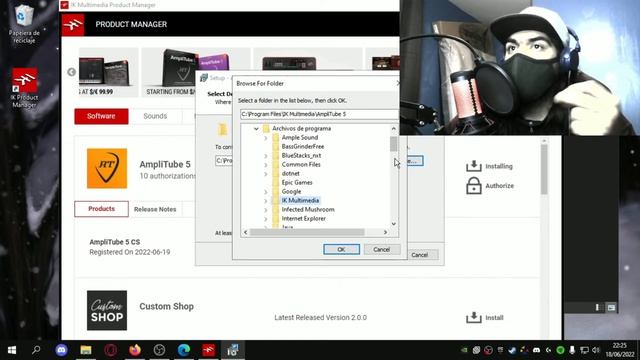The height and width of the screenshot is (360, 640).
Task: Open the taskbar search magnifier
Action: point(36,350)
